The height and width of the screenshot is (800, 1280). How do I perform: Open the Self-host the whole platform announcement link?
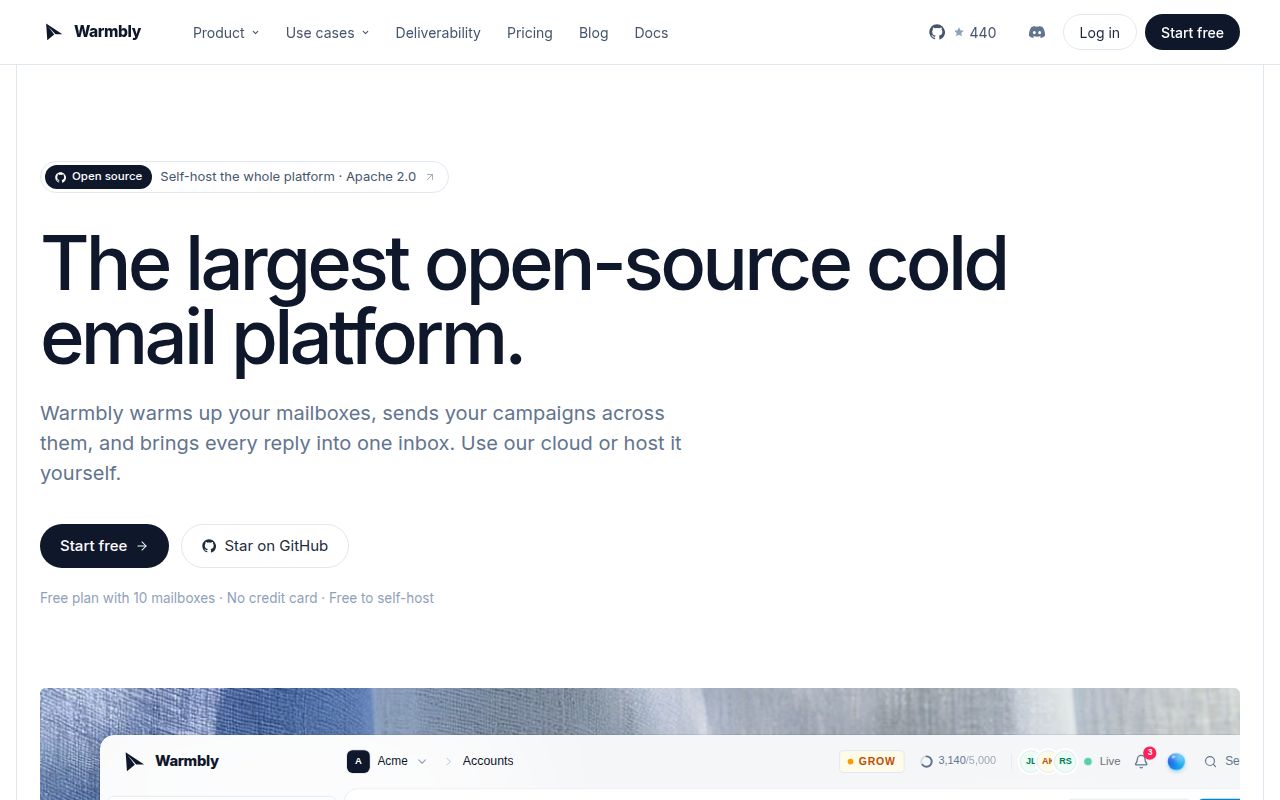click(x=244, y=177)
